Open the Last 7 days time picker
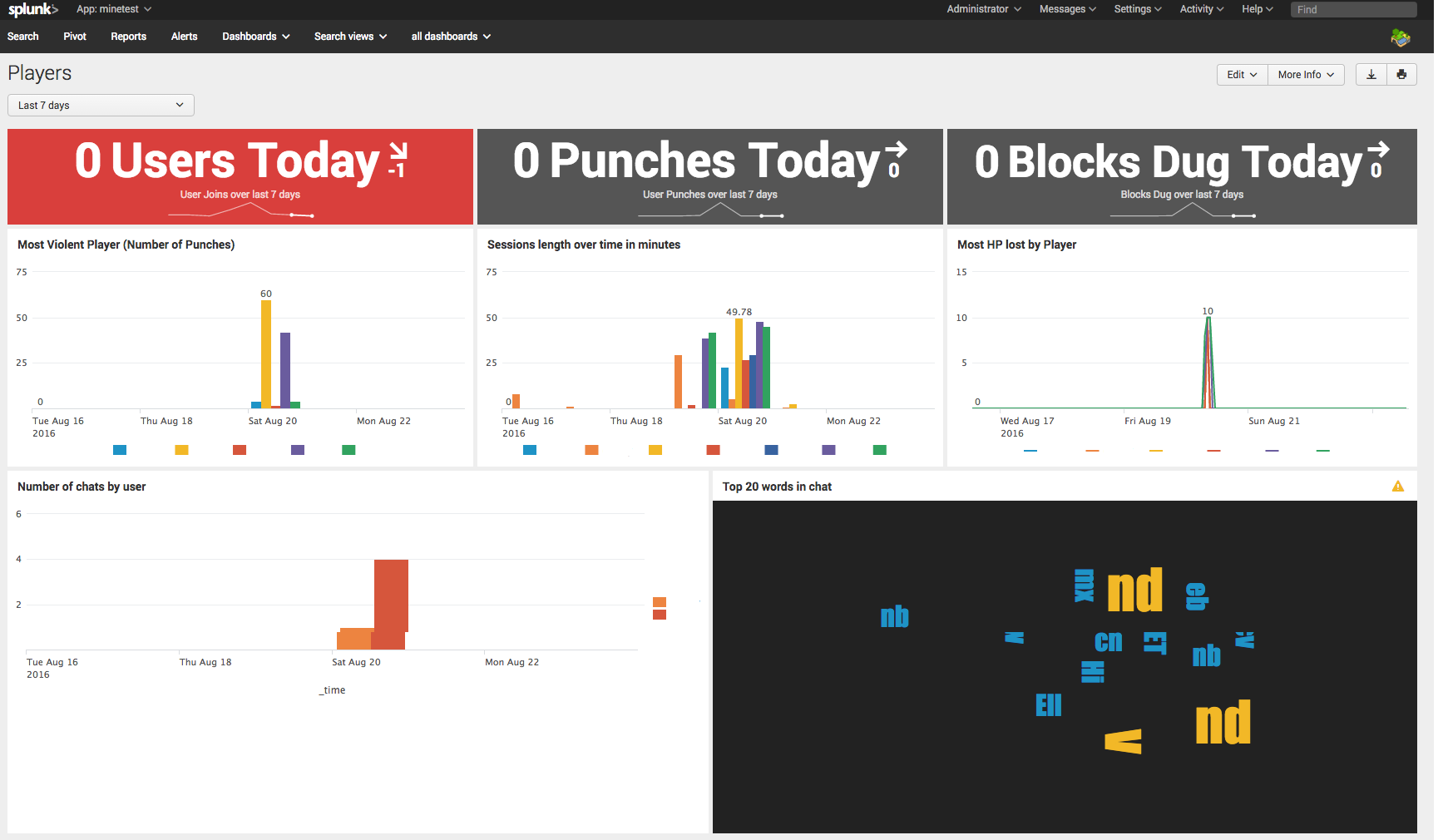The width and height of the screenshot is (1443, 840). 101,106
